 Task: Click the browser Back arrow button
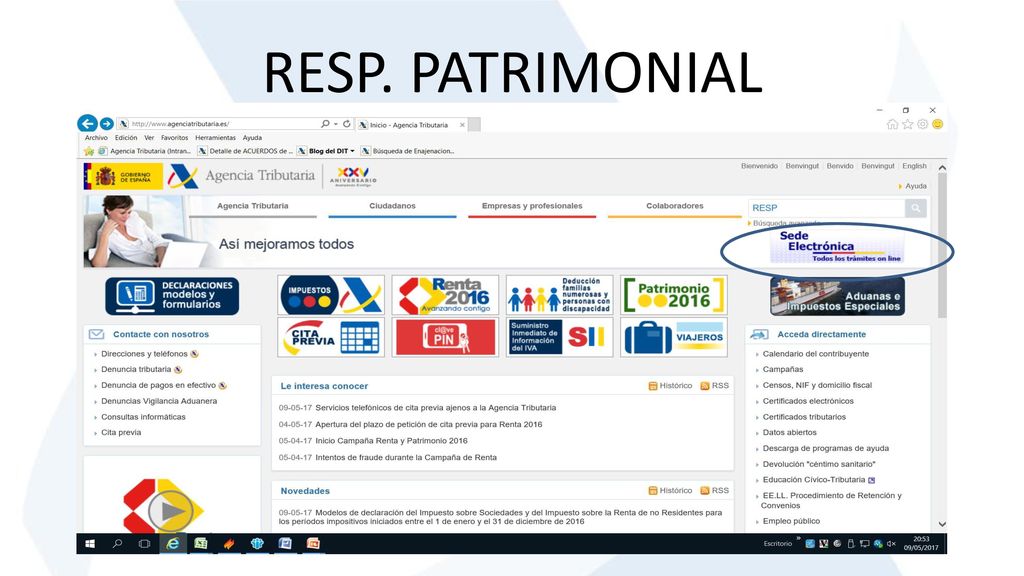point(87,123)
